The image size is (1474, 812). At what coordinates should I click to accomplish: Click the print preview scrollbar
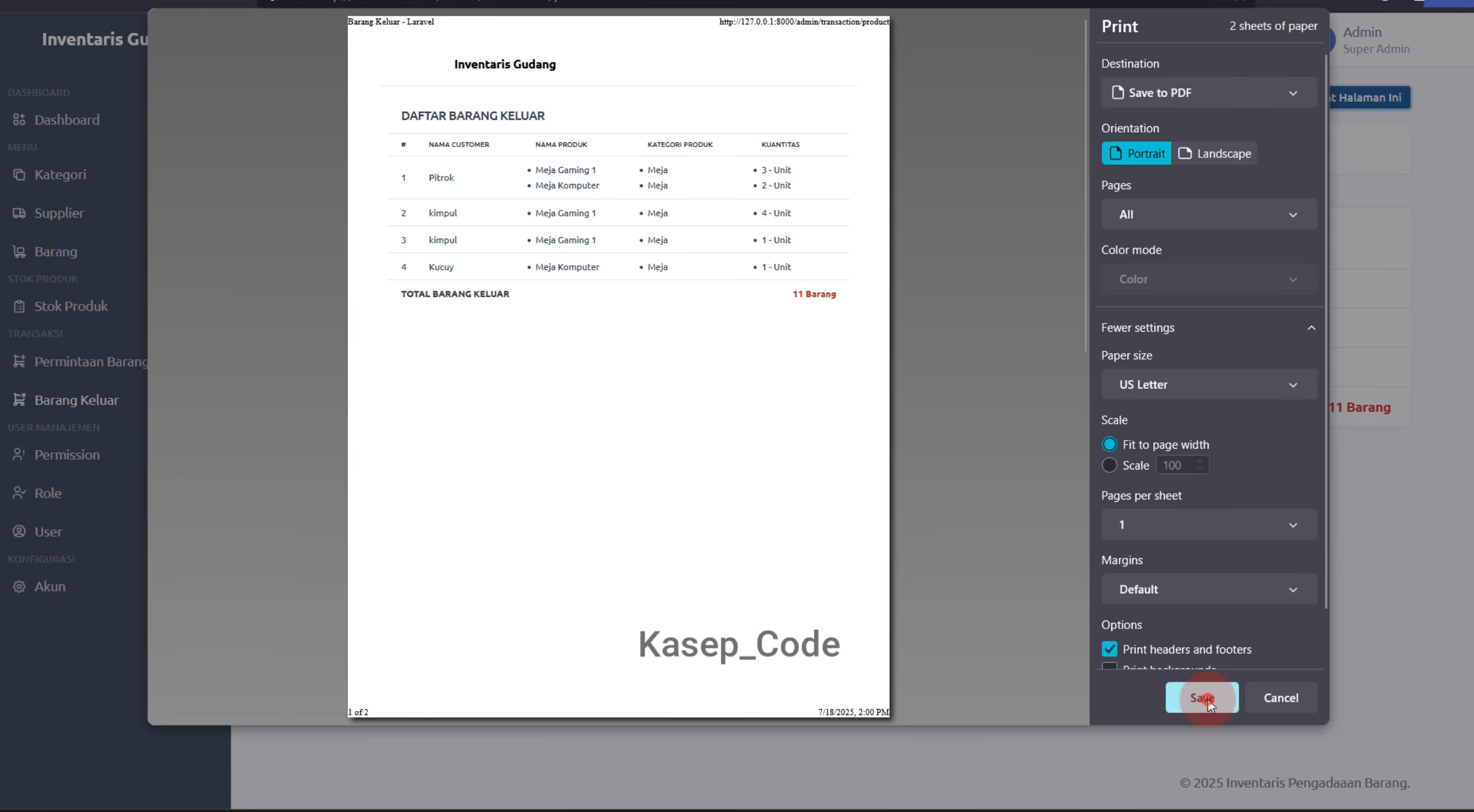tap(1085, 186)
